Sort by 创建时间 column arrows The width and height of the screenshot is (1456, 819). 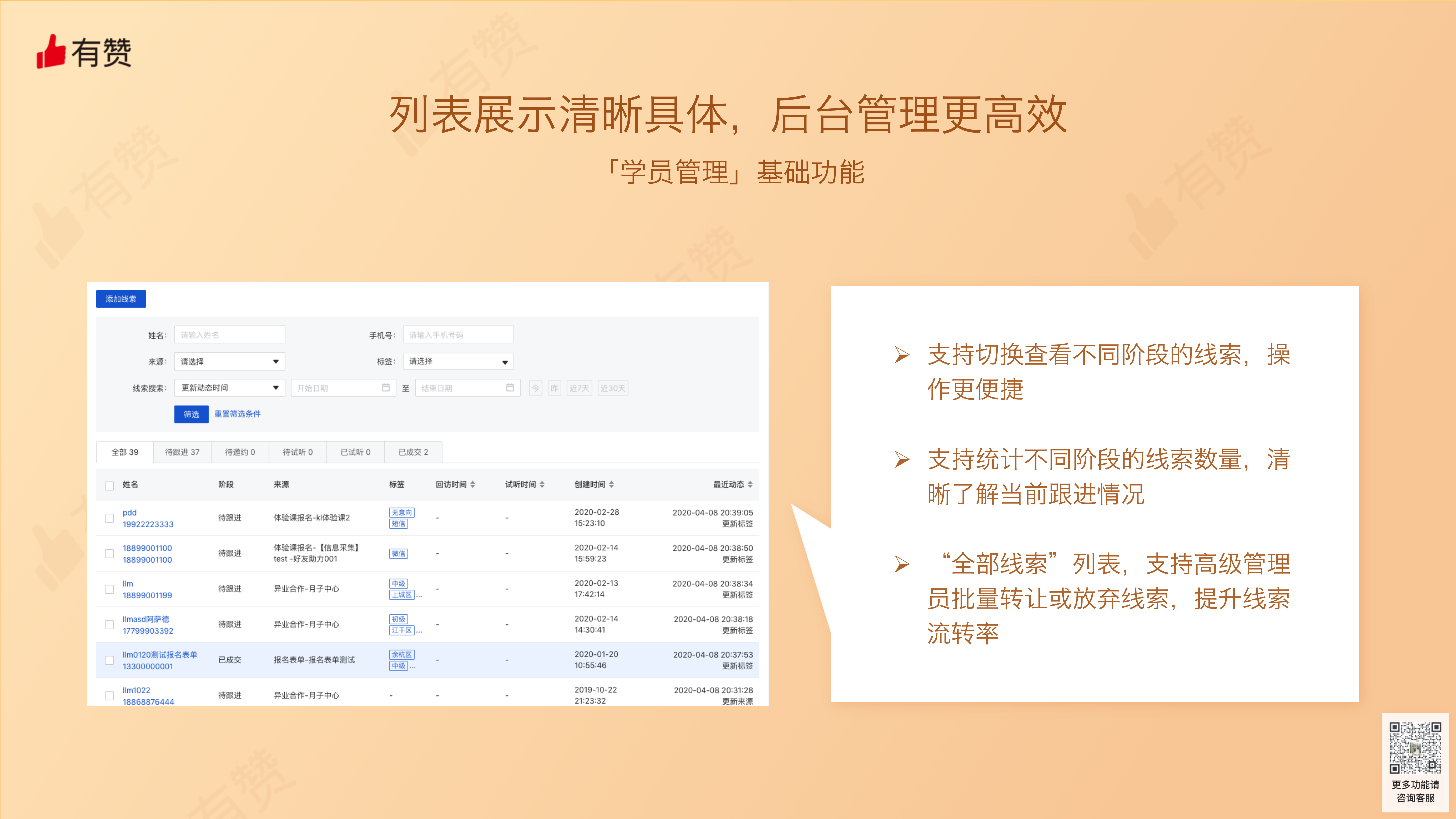coord(612,484)
